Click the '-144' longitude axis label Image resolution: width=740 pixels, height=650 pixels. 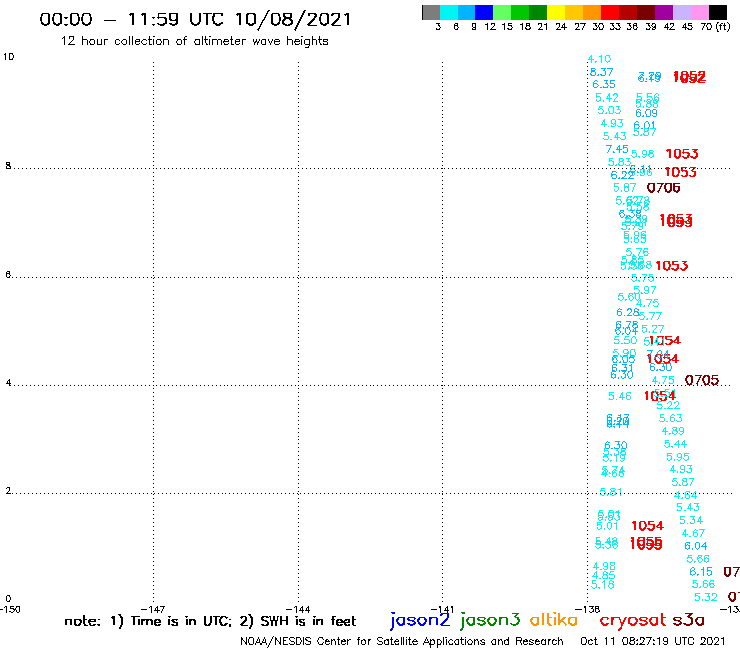pos(298,609)
